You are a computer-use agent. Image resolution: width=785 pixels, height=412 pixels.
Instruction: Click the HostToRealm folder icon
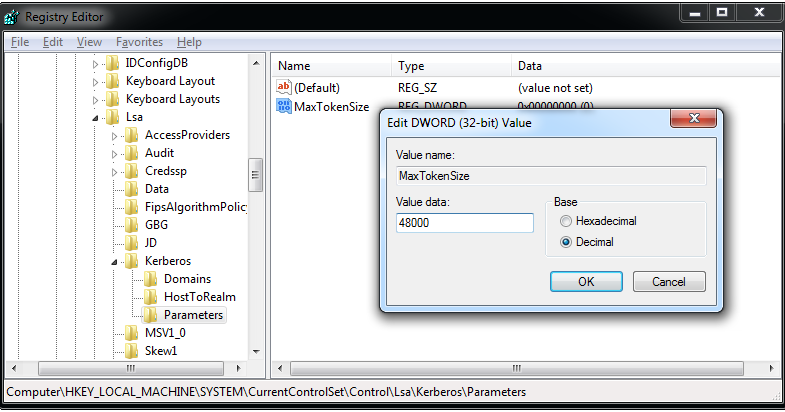tap(151, 297)
